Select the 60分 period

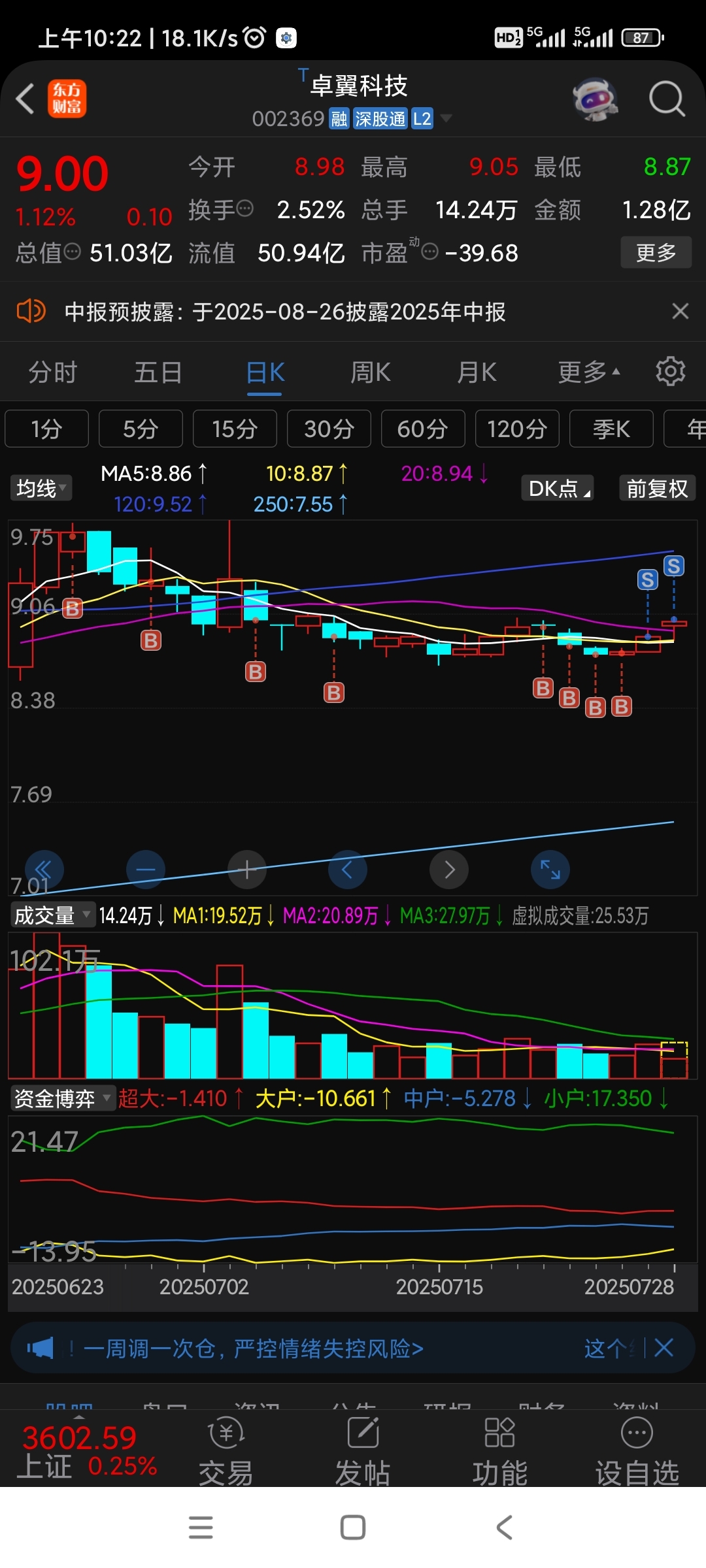pos(423,429)
